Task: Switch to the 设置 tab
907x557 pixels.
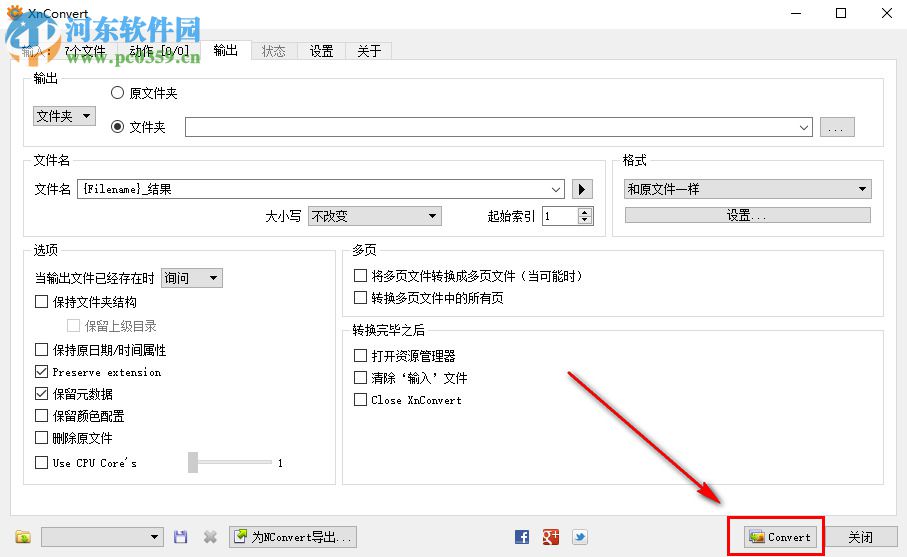Action: click(322, 51)
